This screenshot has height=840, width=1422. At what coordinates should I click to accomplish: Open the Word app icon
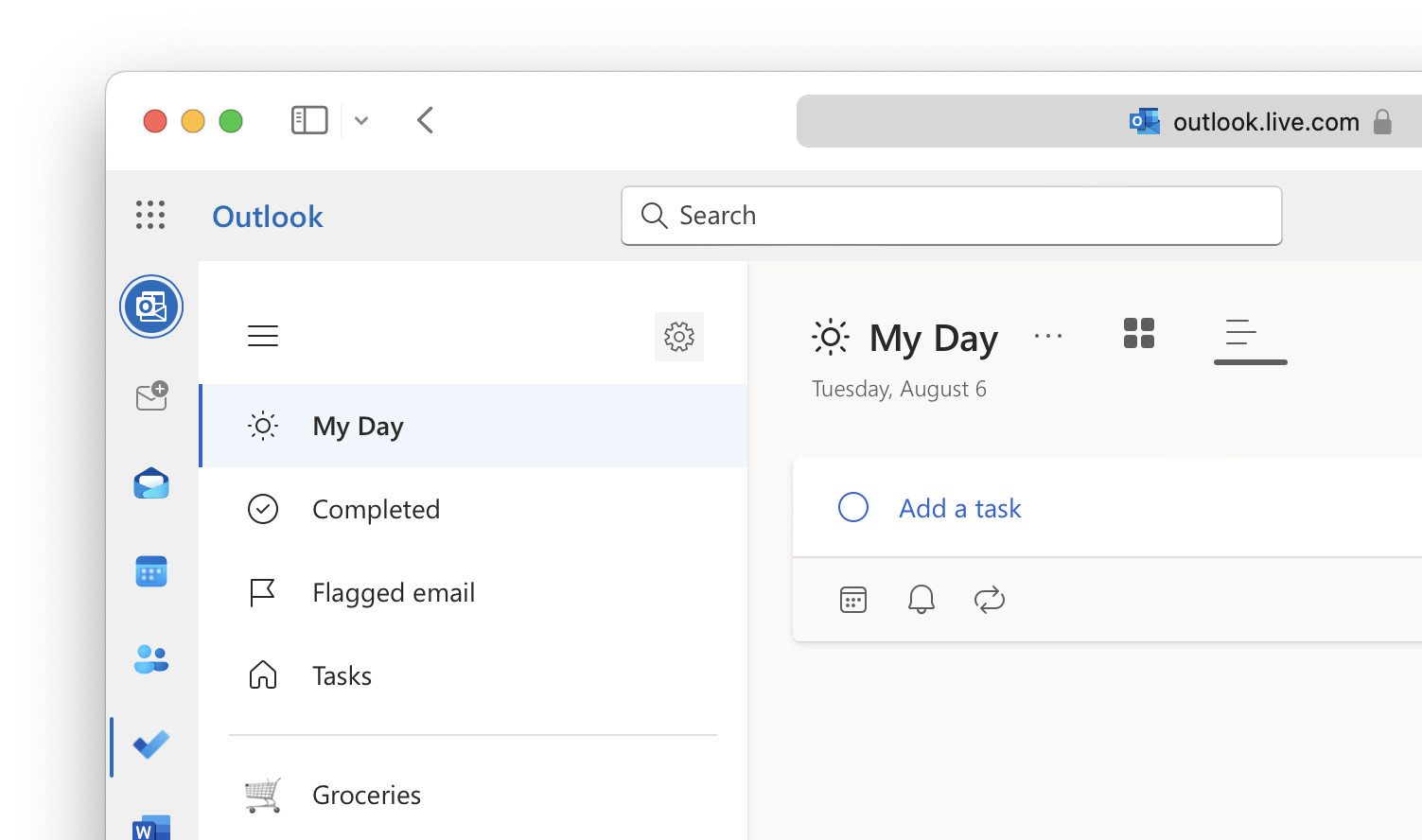click(x=151, y=826)
